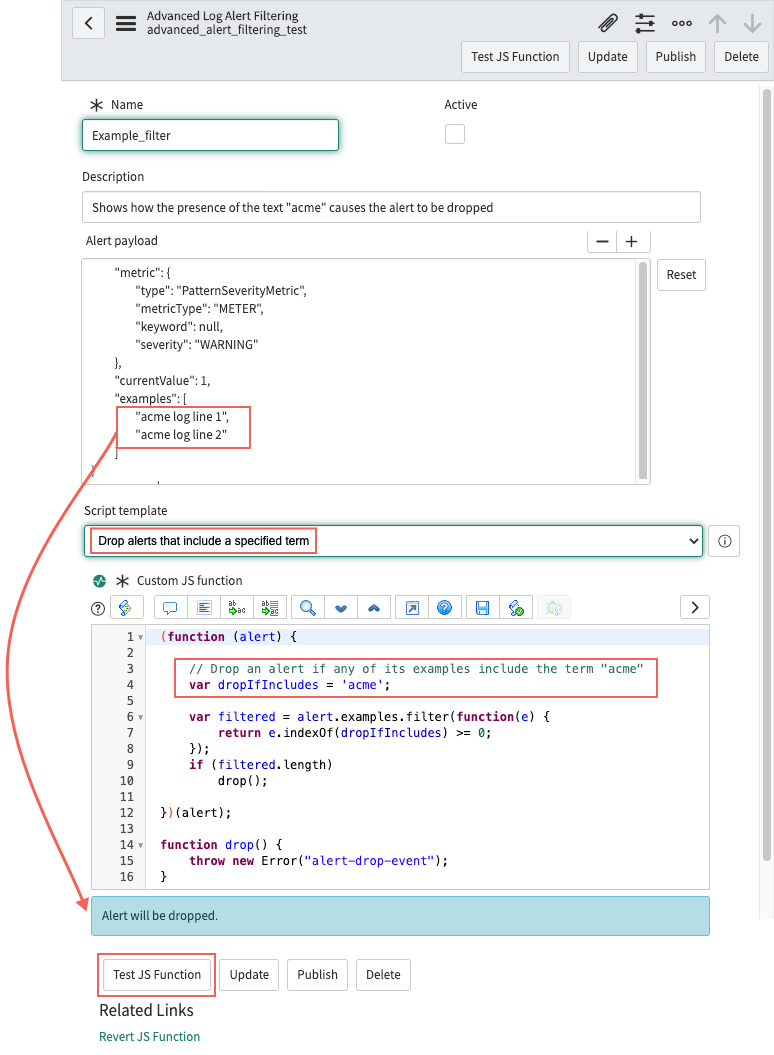Click the top Publish button

(676, 57)
